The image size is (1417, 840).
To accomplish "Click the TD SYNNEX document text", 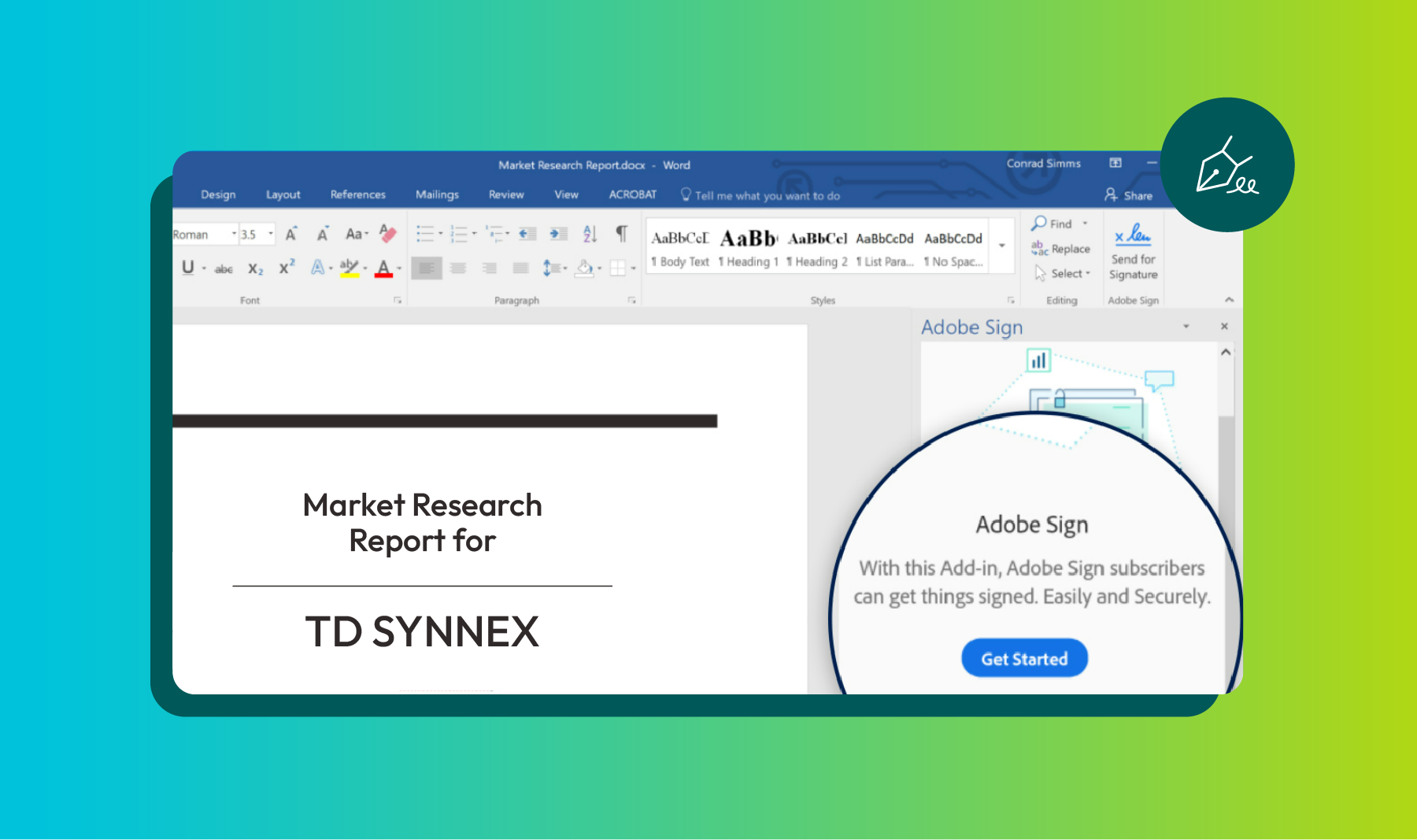I will click(x=422, y=631).
